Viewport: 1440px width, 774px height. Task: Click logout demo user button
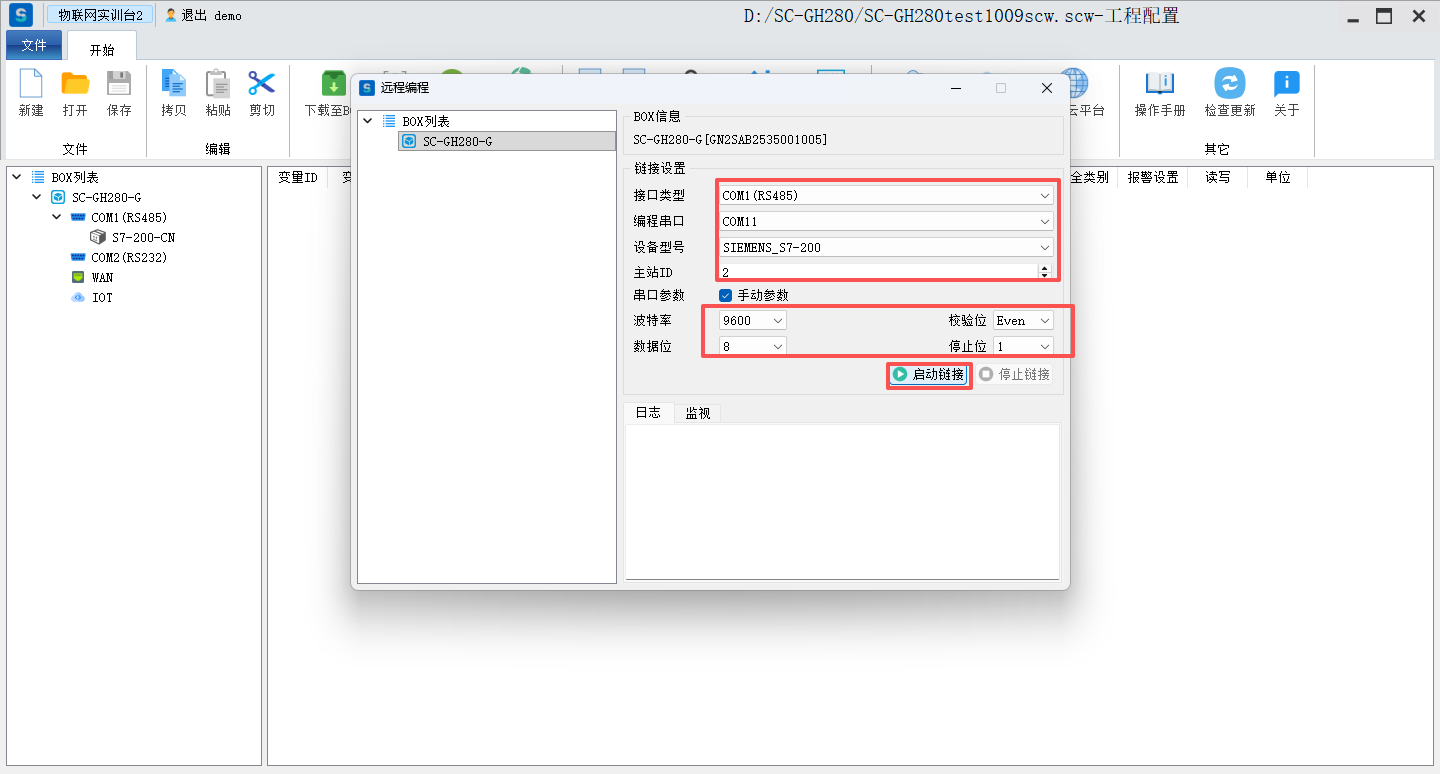pos(203,15)
